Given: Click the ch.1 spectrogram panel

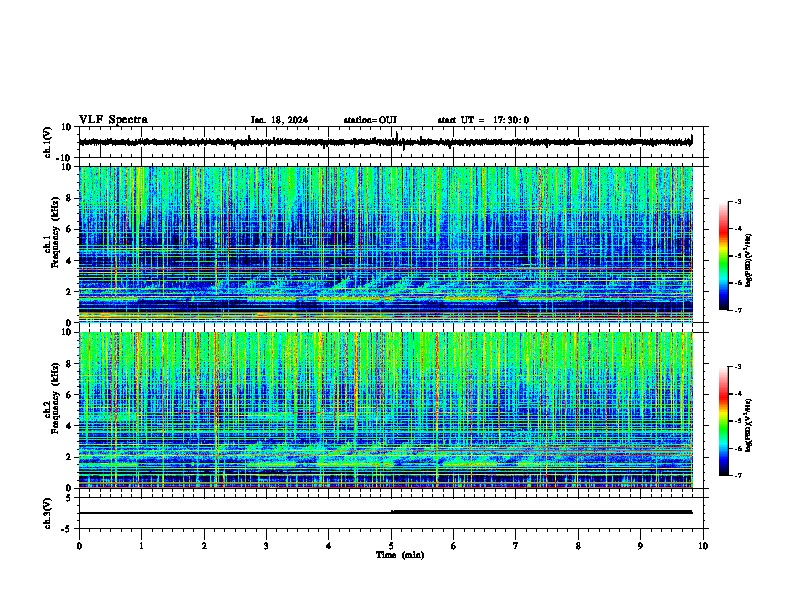Looking at the screenshot, I should coord(386,244).
